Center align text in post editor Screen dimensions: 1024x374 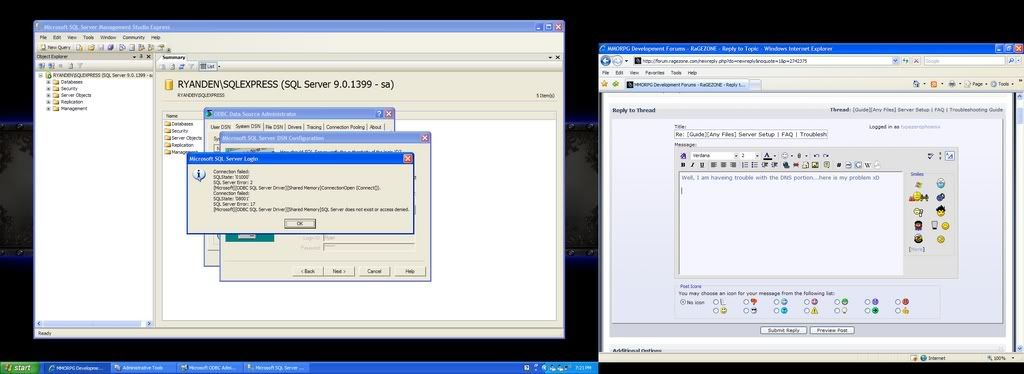coord(724,164)
